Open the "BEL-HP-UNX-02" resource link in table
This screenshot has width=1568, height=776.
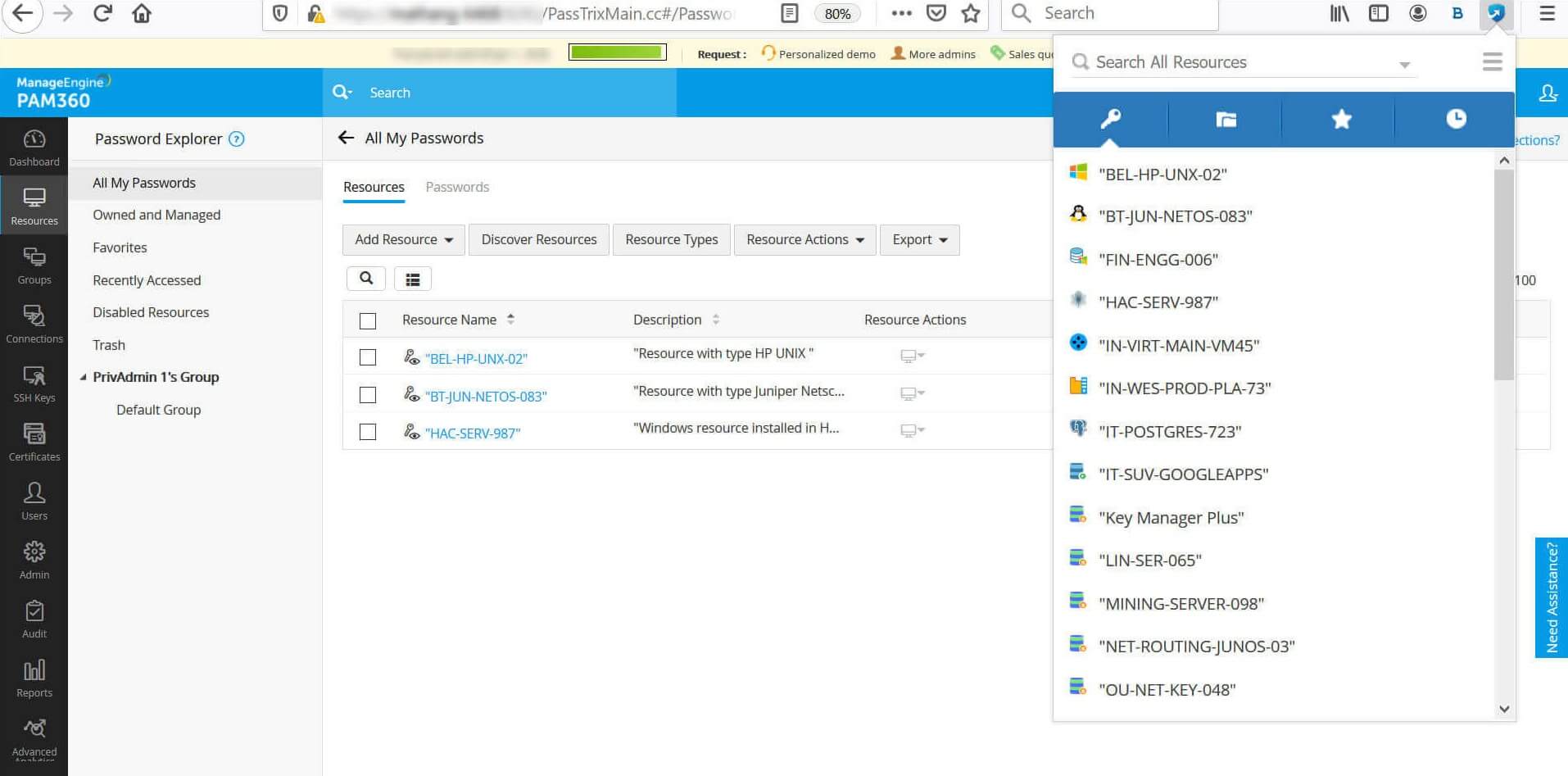(476, 359)
